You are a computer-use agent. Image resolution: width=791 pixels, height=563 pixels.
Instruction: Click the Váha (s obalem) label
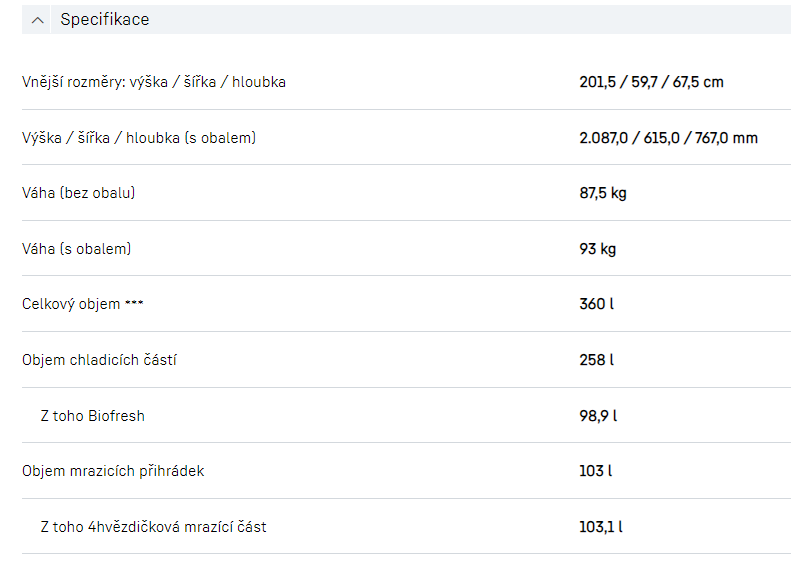point(76,249)
